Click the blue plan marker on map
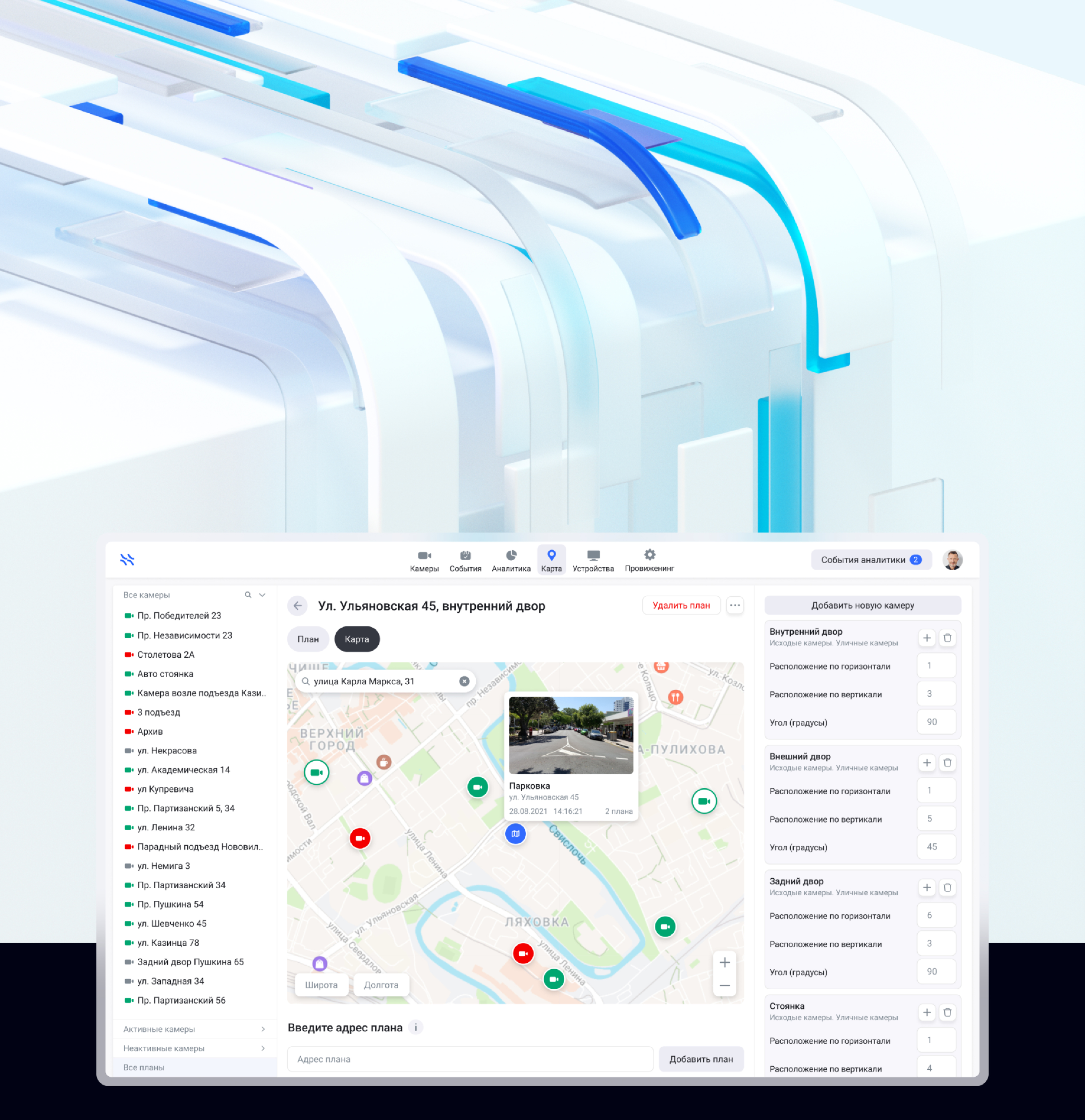Viewport: 1085px width, 1120px height. (x=515, y=834)
